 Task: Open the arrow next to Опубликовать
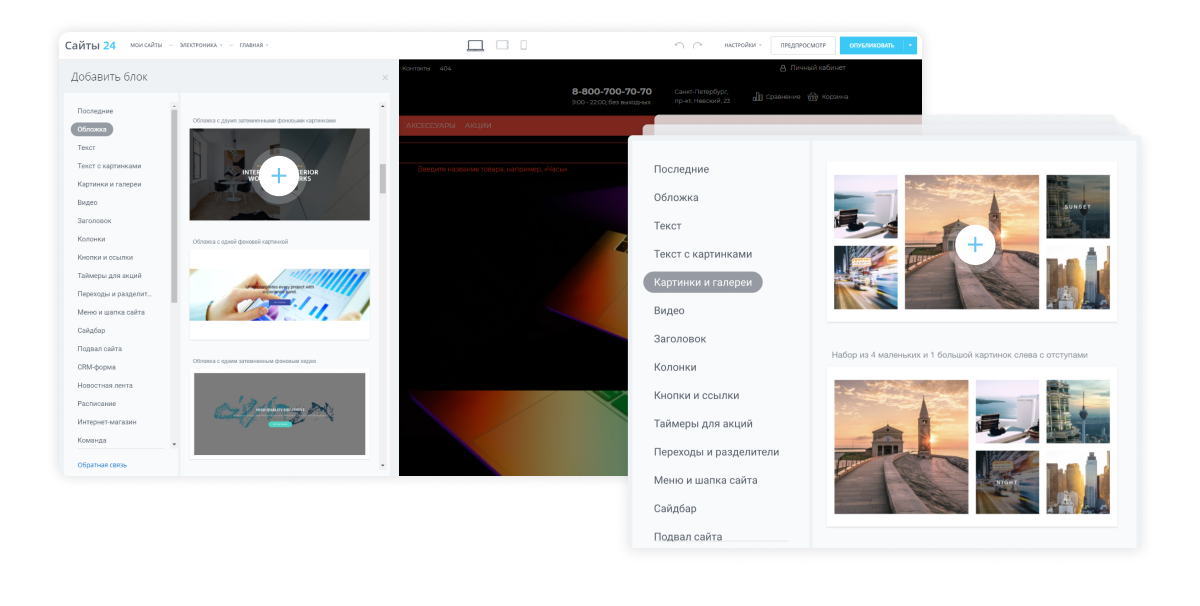pos(910,45)
